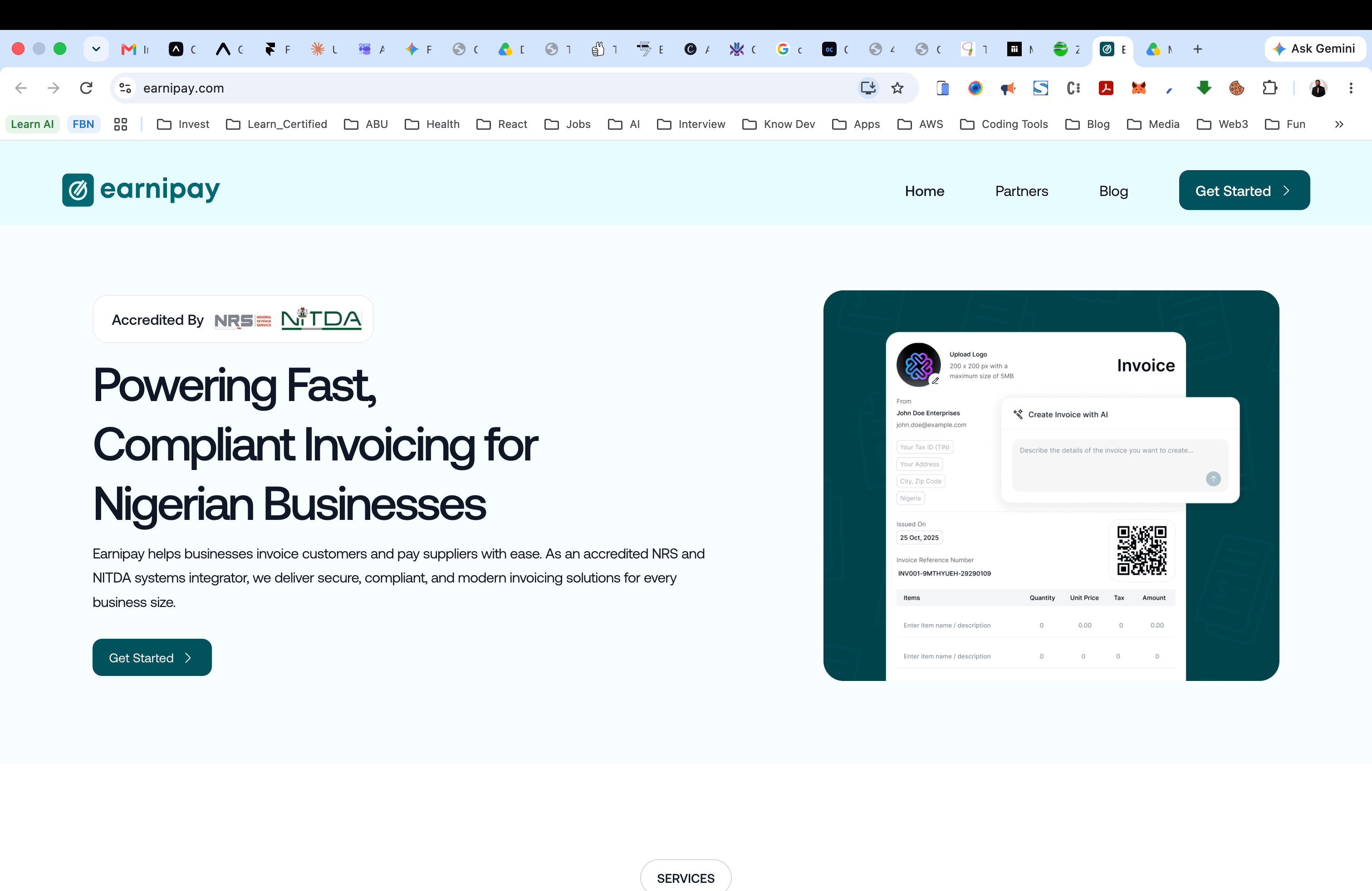Edit the invoice logo via the pencil icon

(935, 380)
